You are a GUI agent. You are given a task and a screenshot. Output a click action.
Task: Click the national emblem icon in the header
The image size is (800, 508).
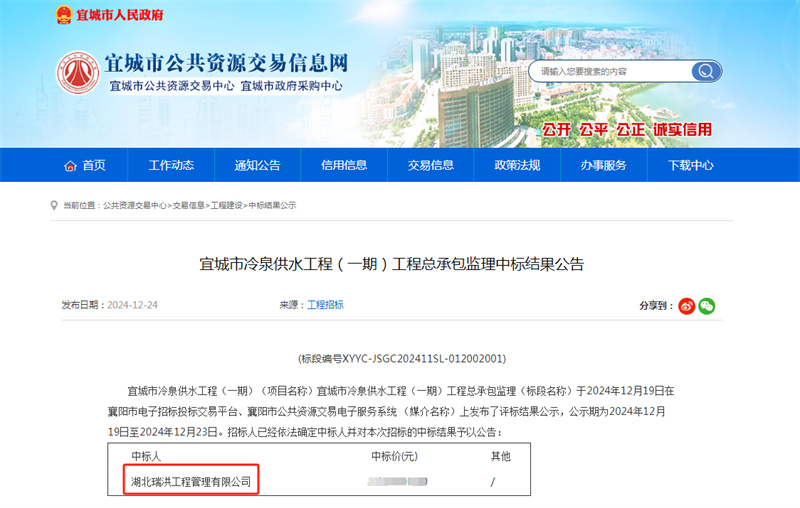pyautogui.click(x=64, y=15)
